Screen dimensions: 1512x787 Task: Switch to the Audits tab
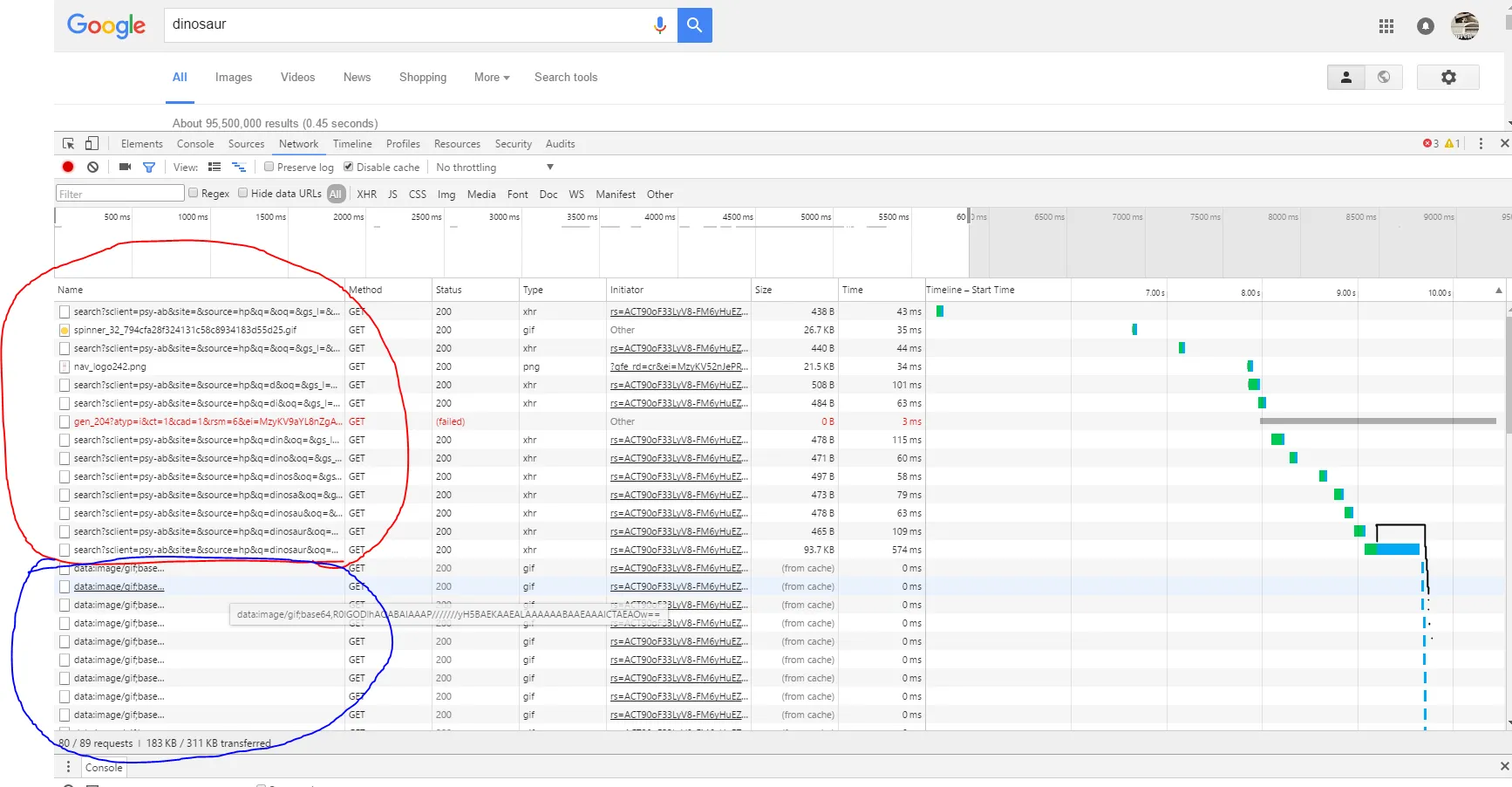[x=561, y=144]
